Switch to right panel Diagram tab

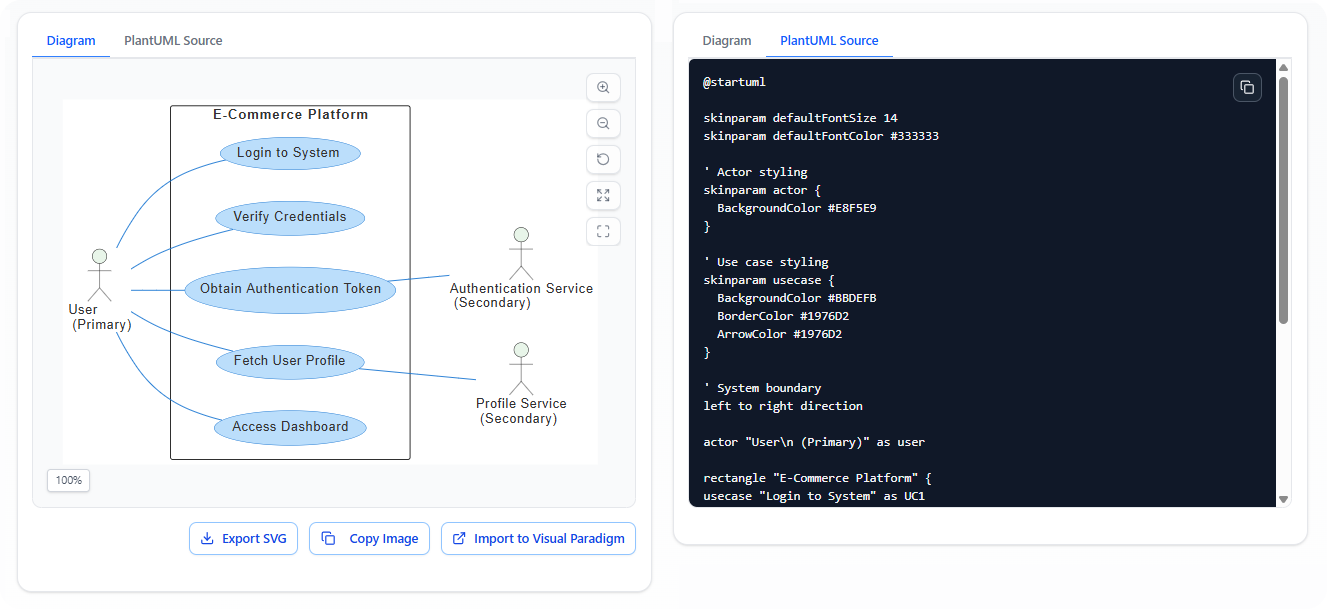(x=727, y=41)
